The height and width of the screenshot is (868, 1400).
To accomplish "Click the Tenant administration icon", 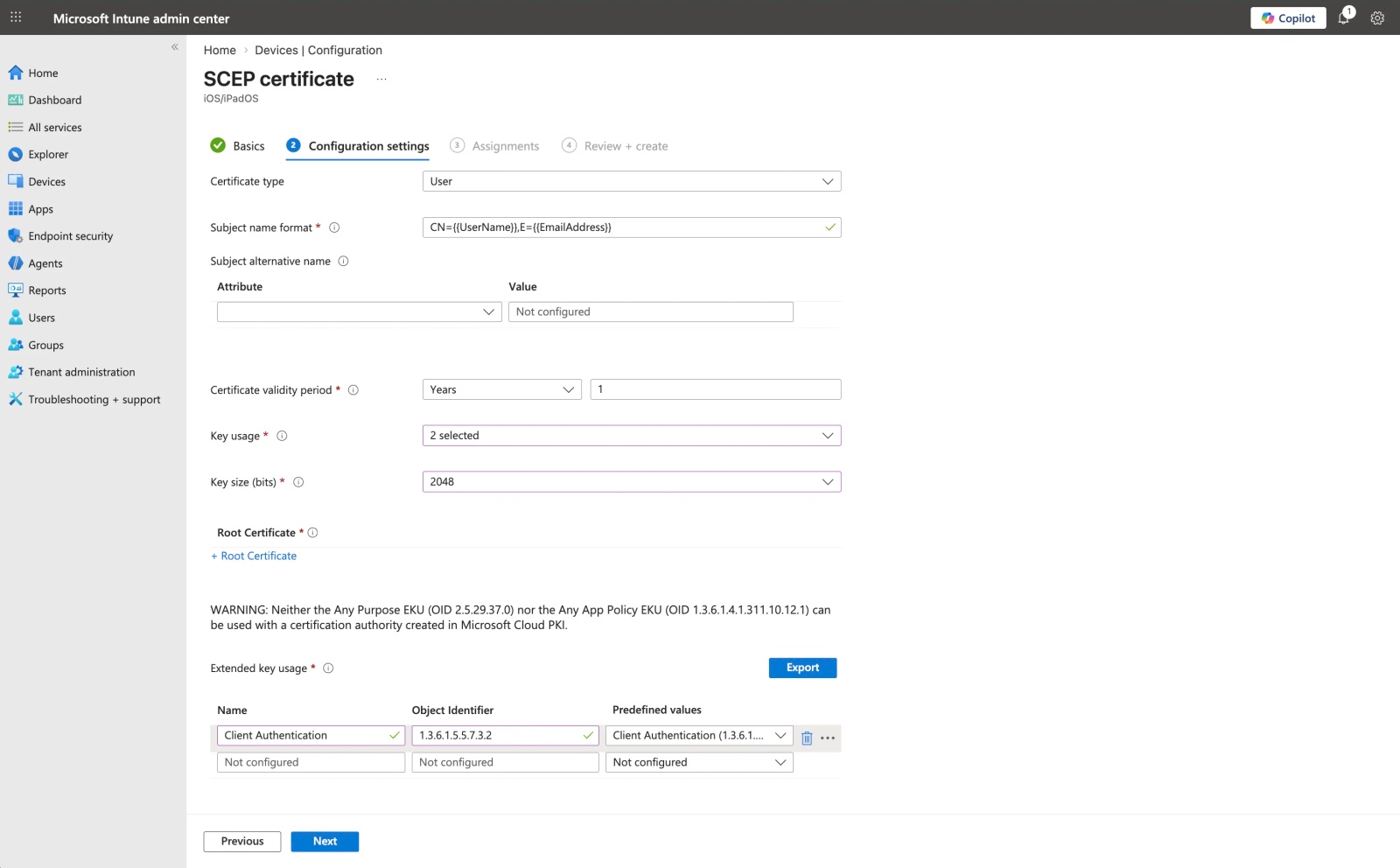I will (16, 372).
